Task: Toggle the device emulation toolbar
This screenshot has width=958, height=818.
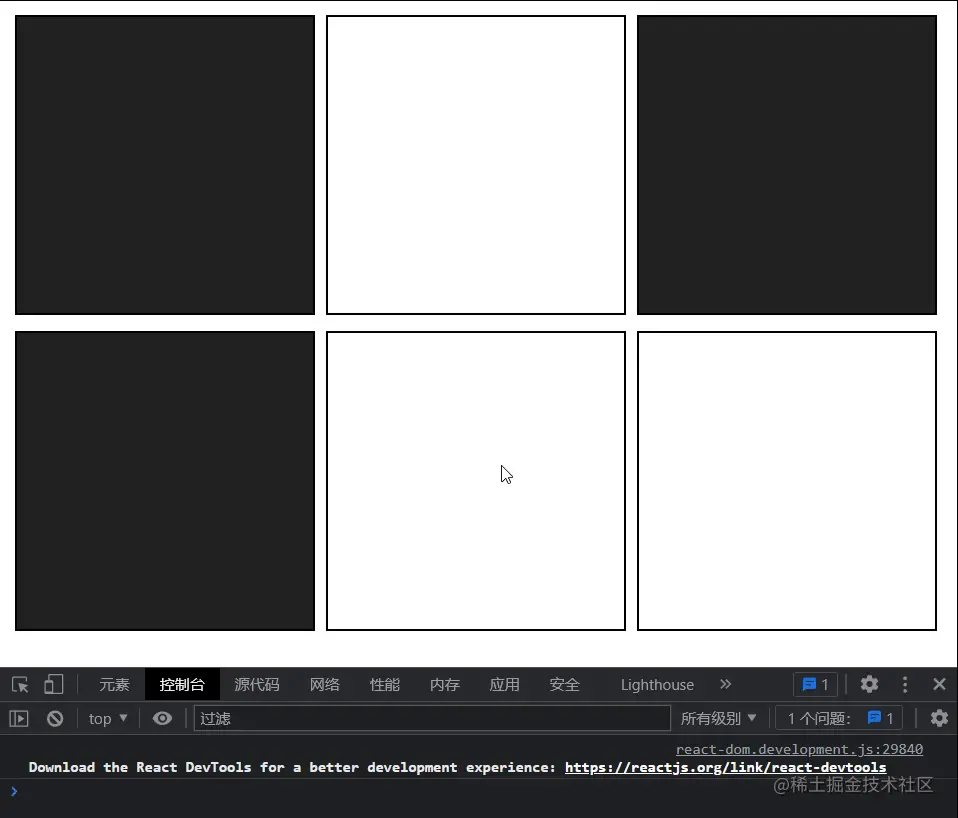Action: 54,684
